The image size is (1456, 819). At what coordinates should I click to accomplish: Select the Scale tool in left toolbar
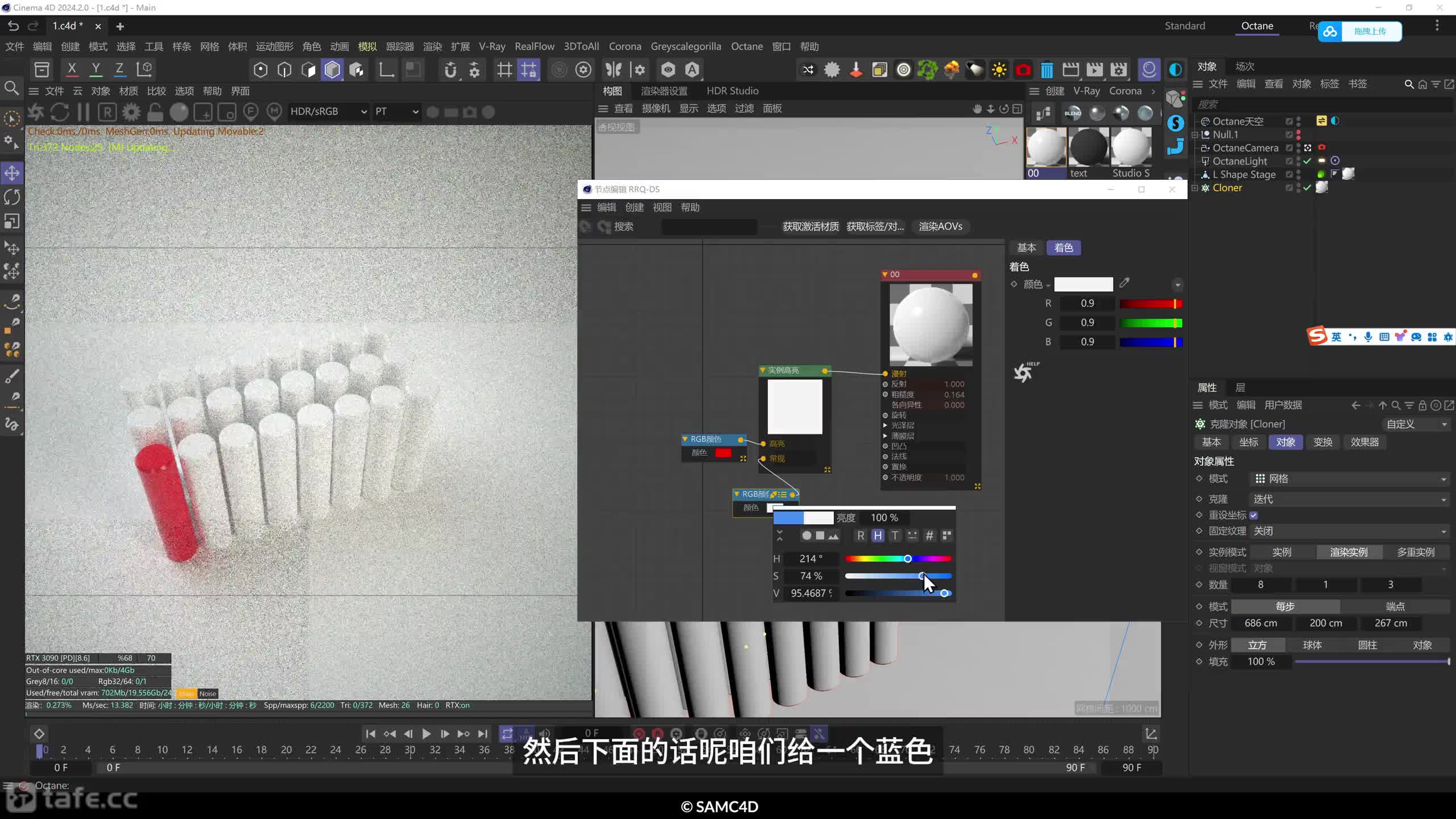coord(12,221)
